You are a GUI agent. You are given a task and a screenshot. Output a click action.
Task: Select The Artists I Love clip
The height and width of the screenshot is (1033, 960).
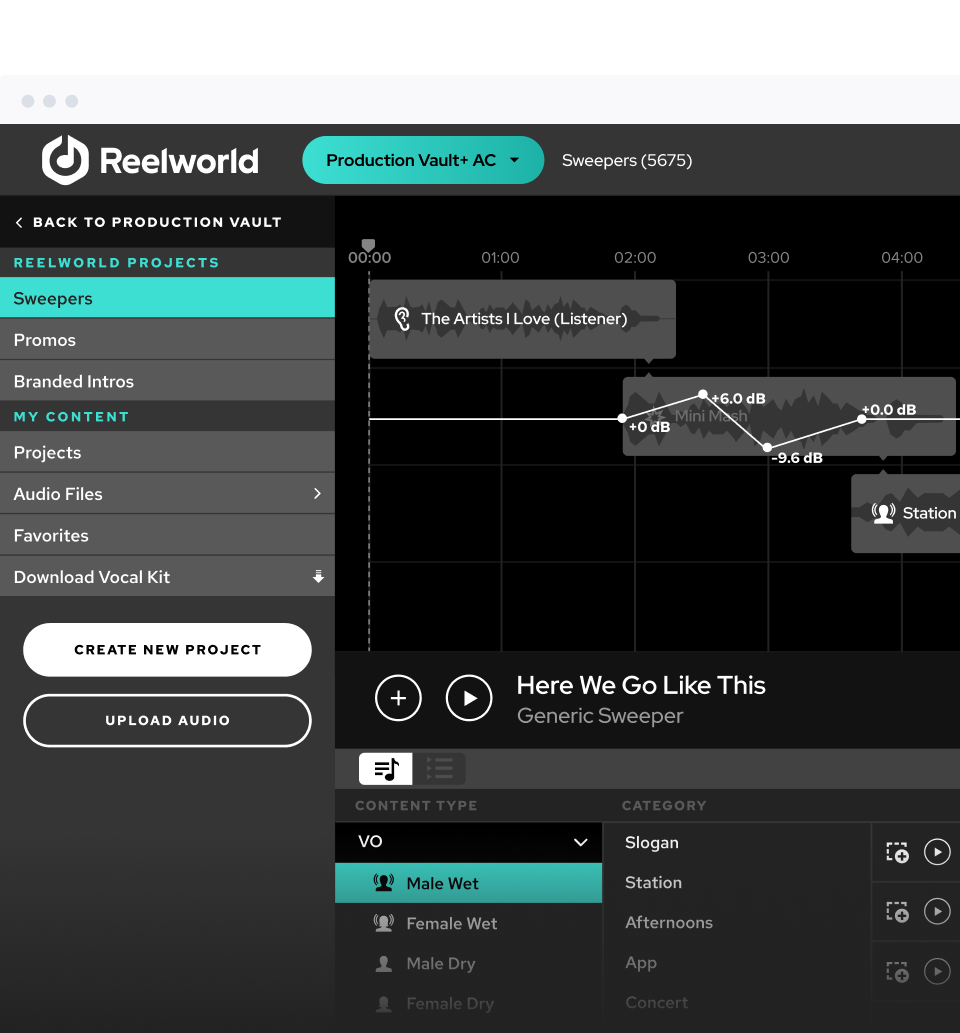[522, 319]
